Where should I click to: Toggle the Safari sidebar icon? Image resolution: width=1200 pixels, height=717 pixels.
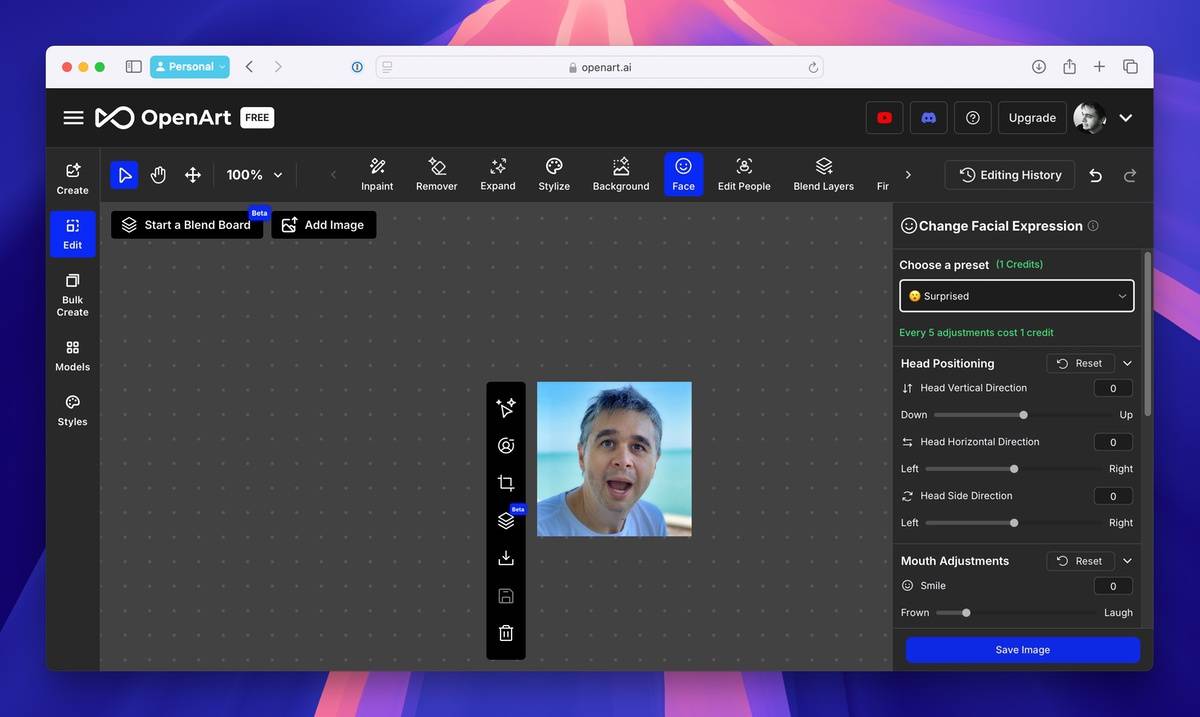(133, 67)
